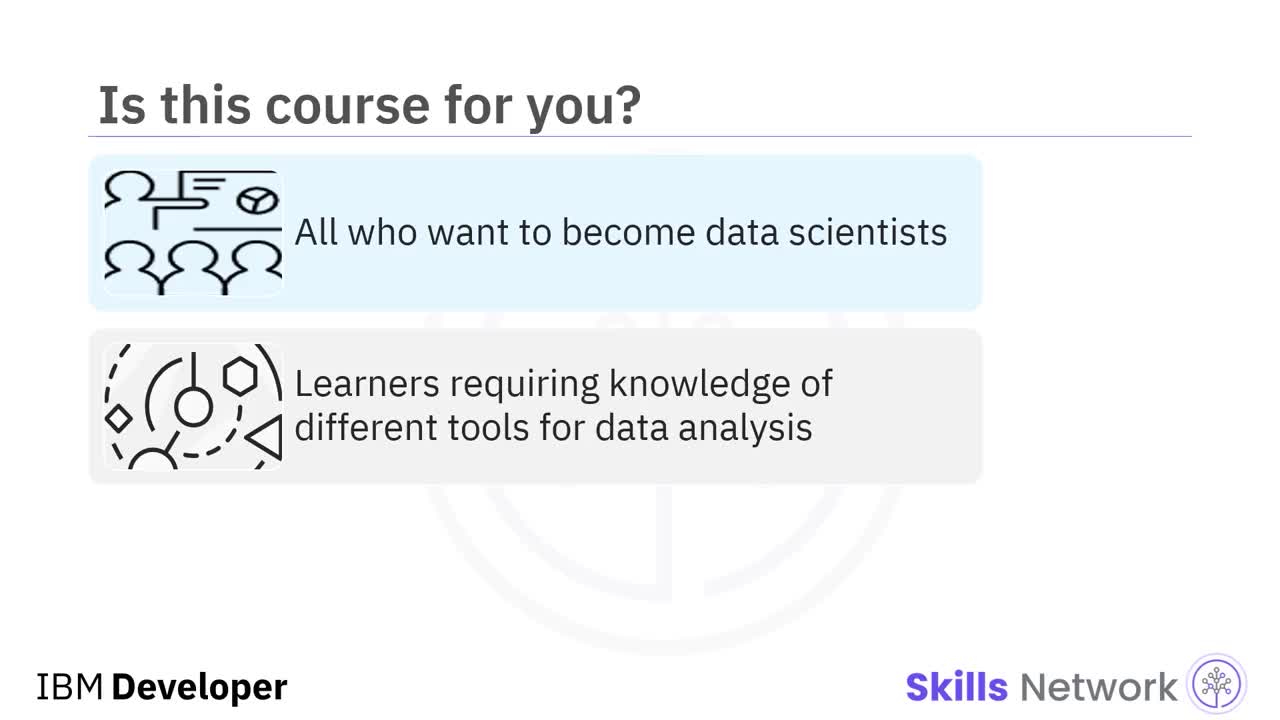Screen dimensions: 1280x720
Task: Click the triangle shape in tools icon
Action: (266, 438)
